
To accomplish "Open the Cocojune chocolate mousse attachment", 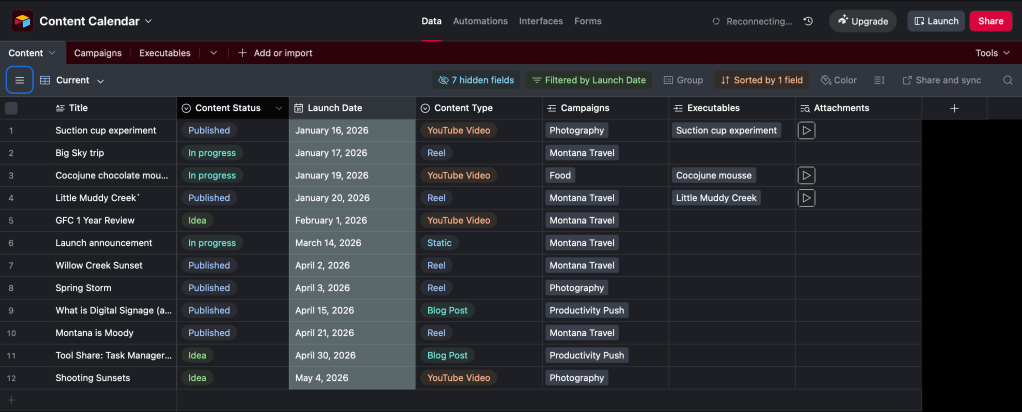I will [806, 175].
